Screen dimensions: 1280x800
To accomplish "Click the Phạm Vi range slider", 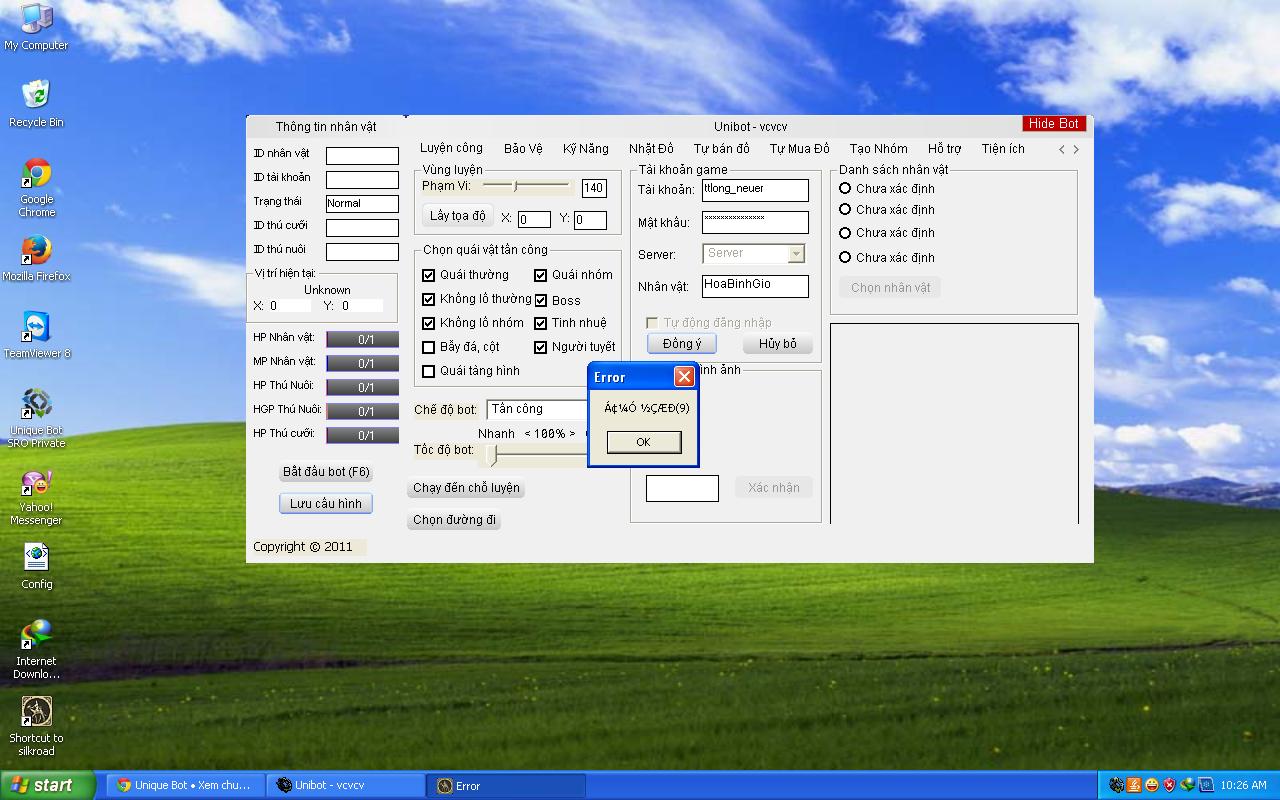I will pyautogui.click(x=528, y=186).
